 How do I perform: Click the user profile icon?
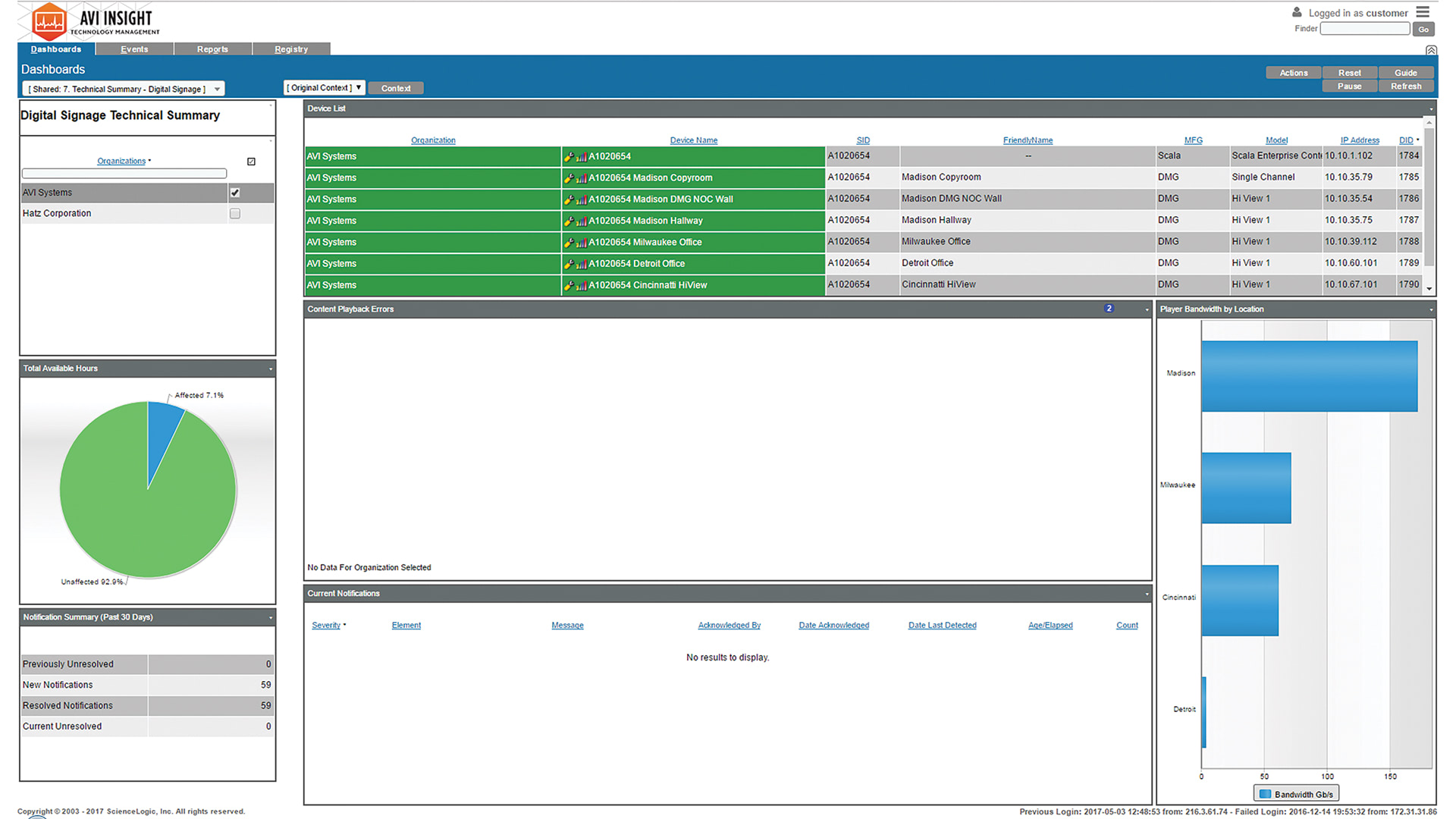click(1297, 12)
